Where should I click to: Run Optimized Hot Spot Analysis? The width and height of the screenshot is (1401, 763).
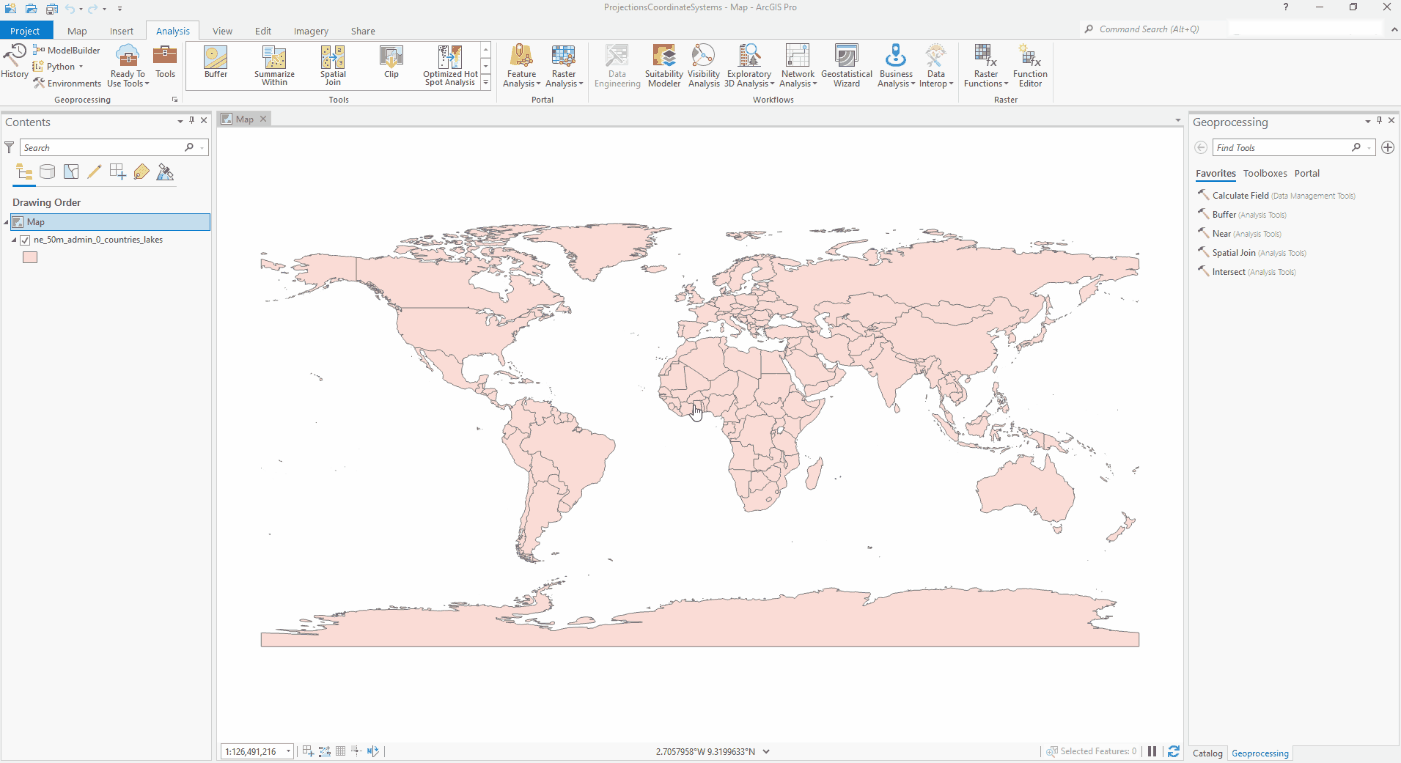point(448,64)
